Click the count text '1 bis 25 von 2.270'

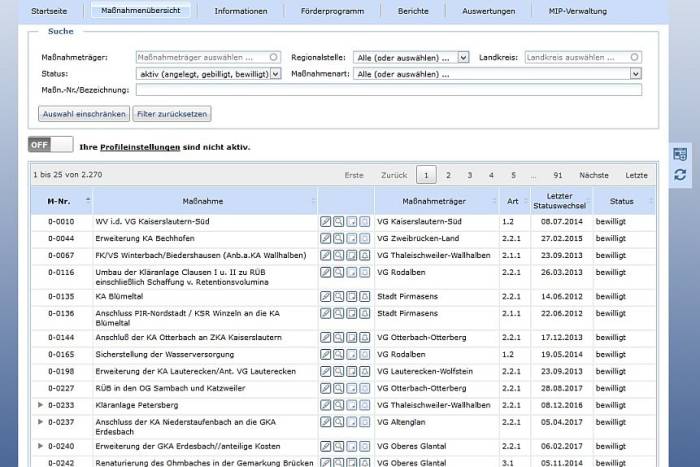(67, 175)
